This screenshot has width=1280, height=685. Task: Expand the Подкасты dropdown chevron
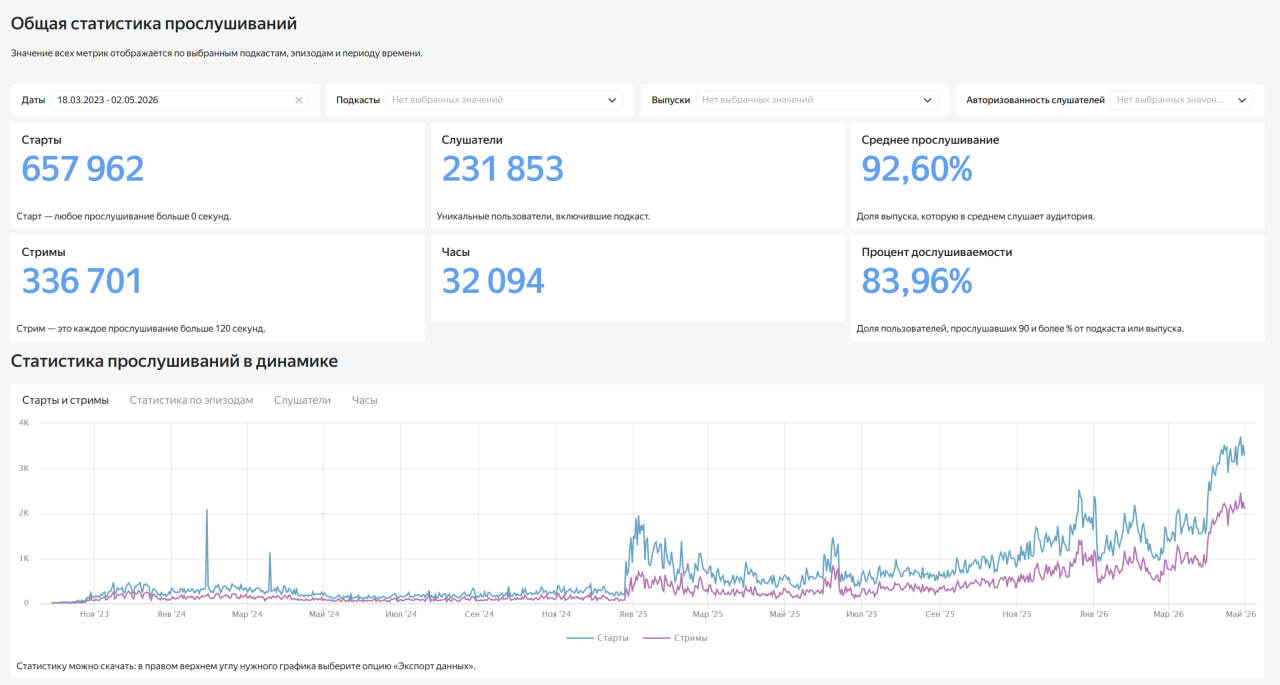coord(612,100)
